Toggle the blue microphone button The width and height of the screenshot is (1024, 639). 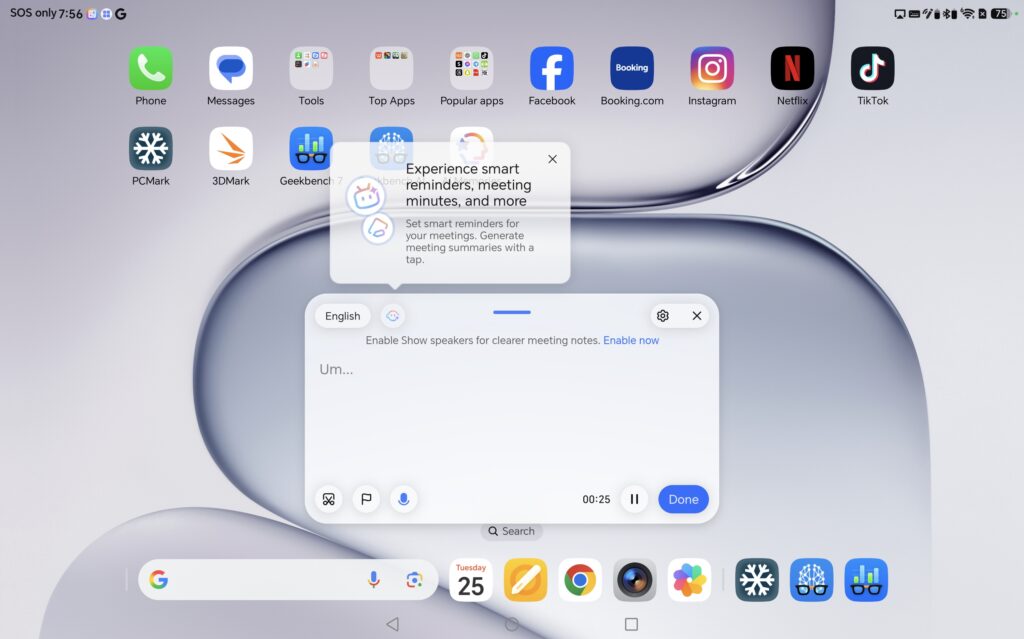click(x=404, y=499)
